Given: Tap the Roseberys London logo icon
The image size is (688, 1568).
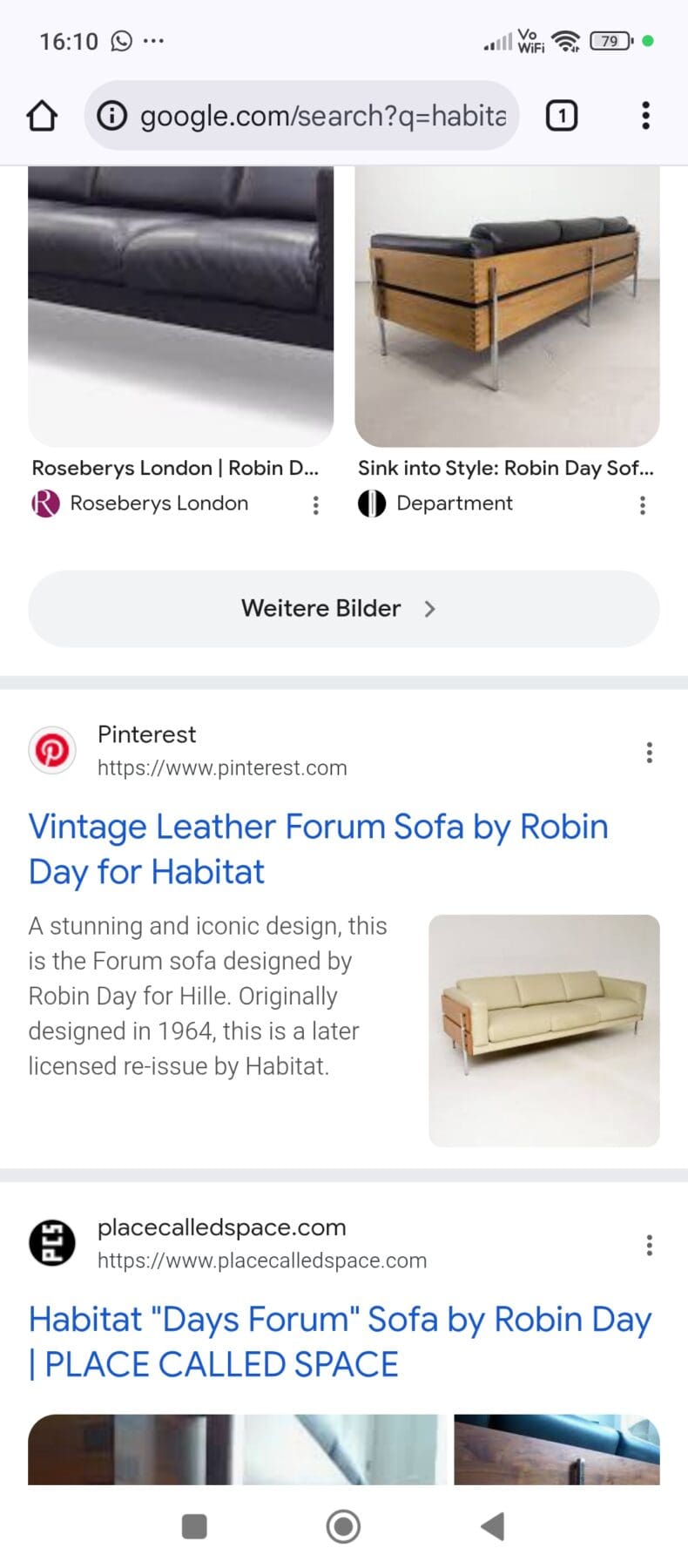Looking at the screenshot, I should pyautogui.click(x=45, y=504).
